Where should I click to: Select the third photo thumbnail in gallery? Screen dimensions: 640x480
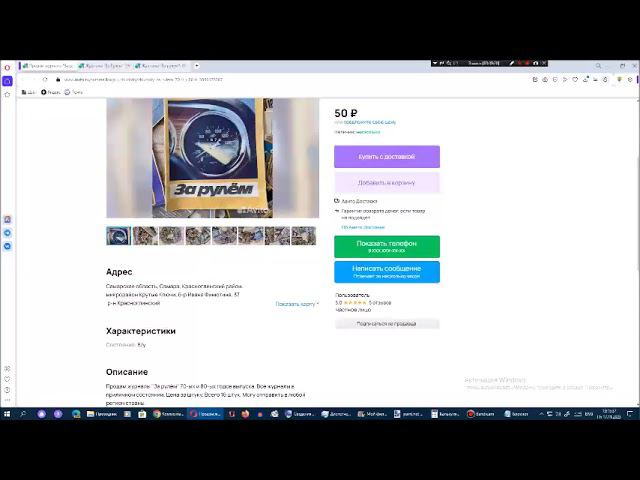(x=171, y=236)
